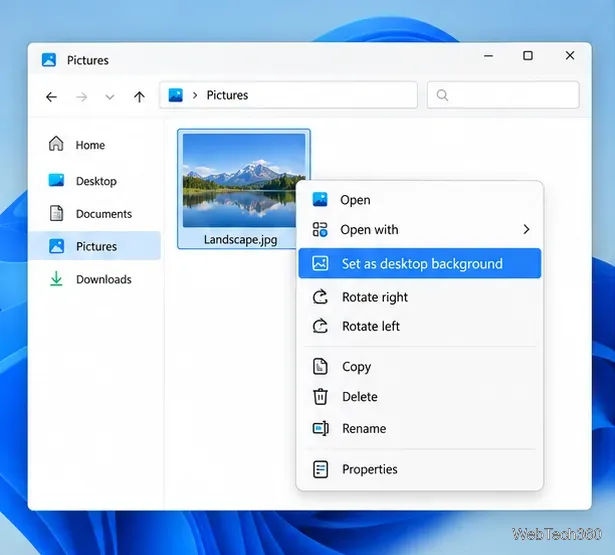Minimize the Pictures window
Screen dimensions: 615x555
[x=488, y=56]
